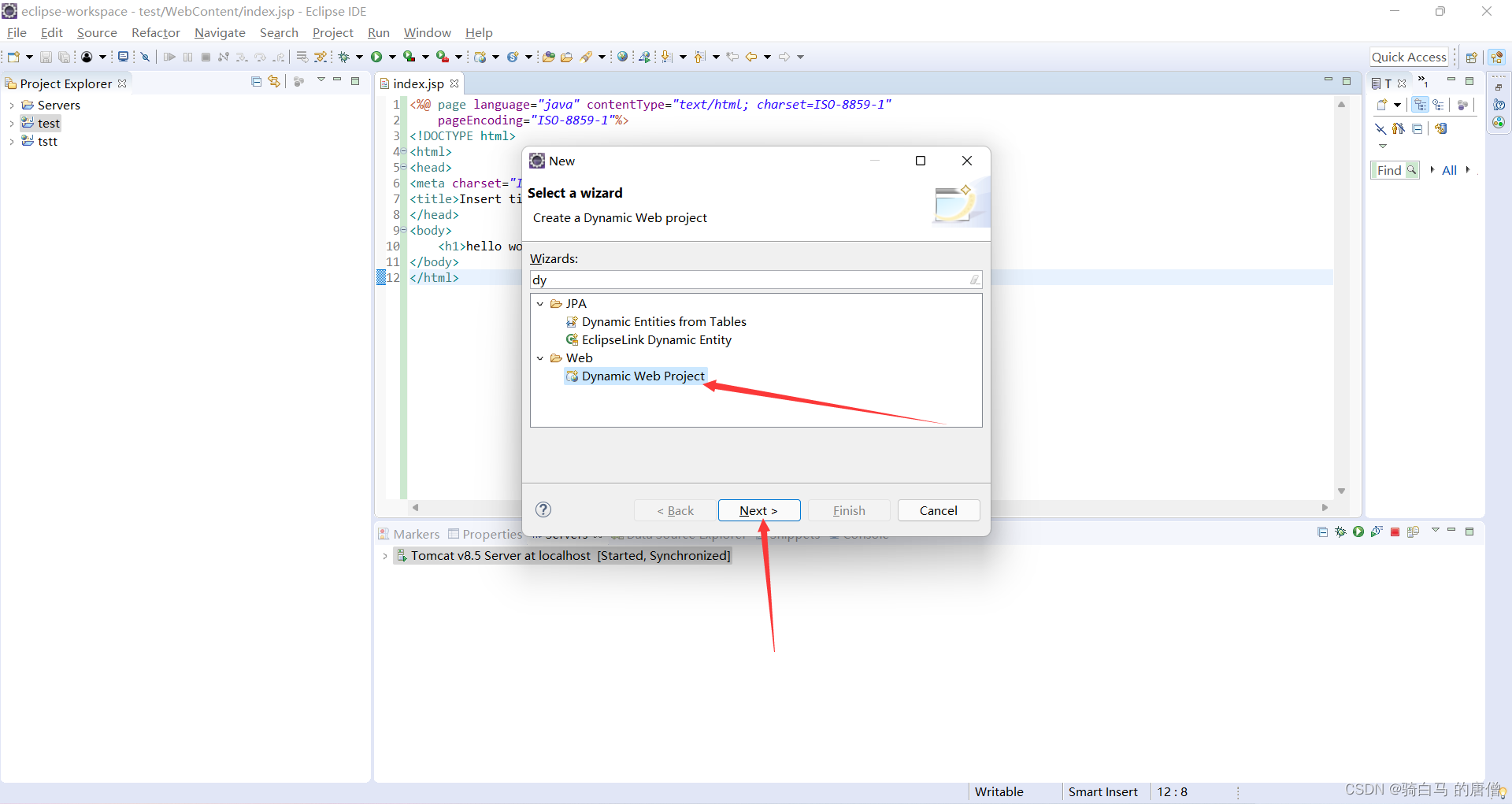Screen dimensions: 1512x804
Task: Open the Source menu
Action: coord(97,32)
